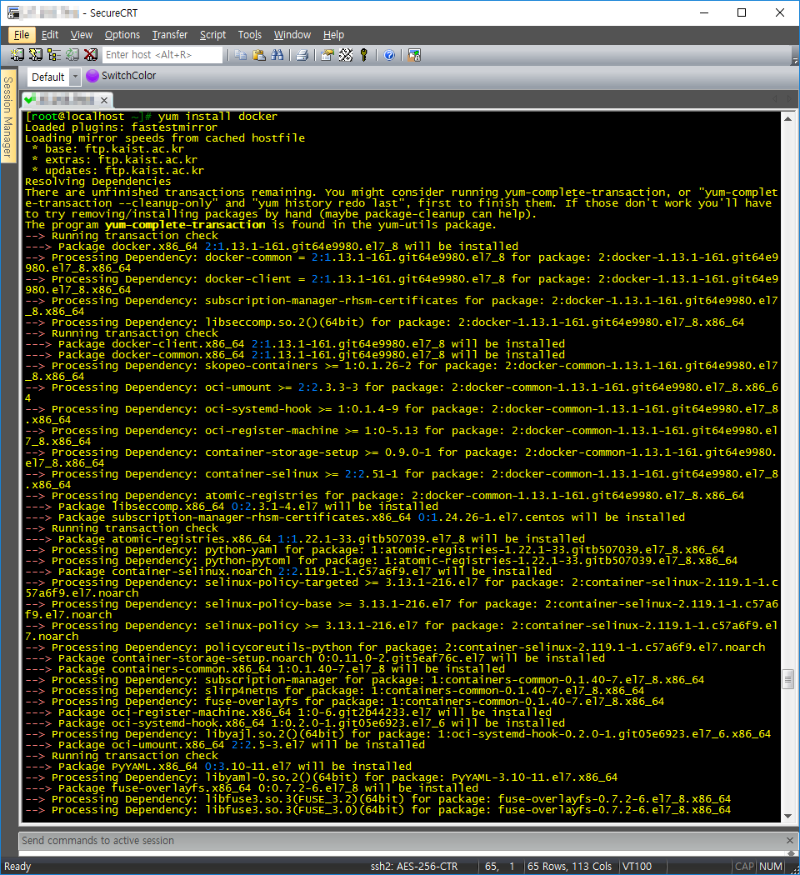
Task: Click the purple SwitchColor circle
Action: pos(93,76)
